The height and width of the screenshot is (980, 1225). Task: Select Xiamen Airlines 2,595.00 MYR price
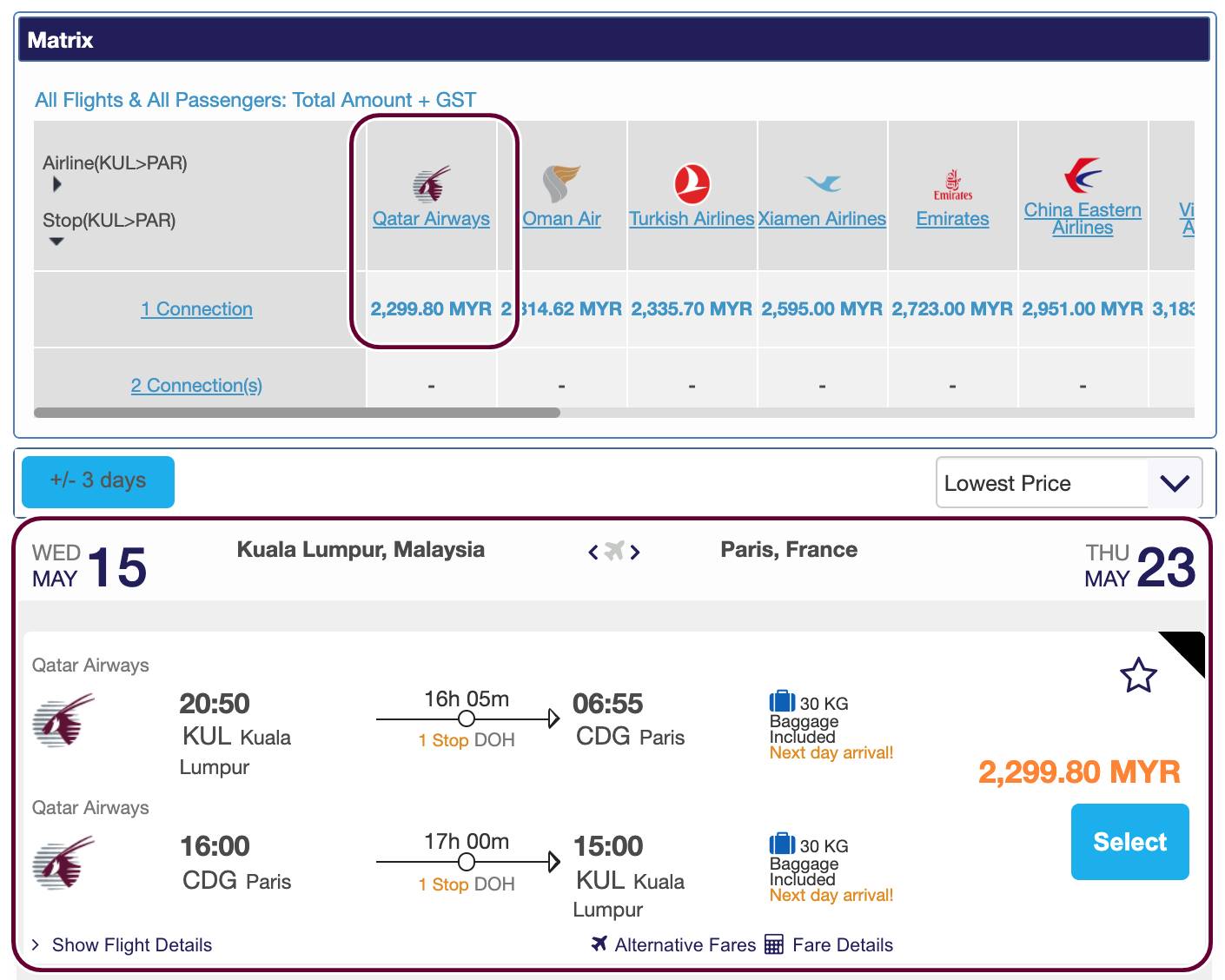click(x=822, y=309)
